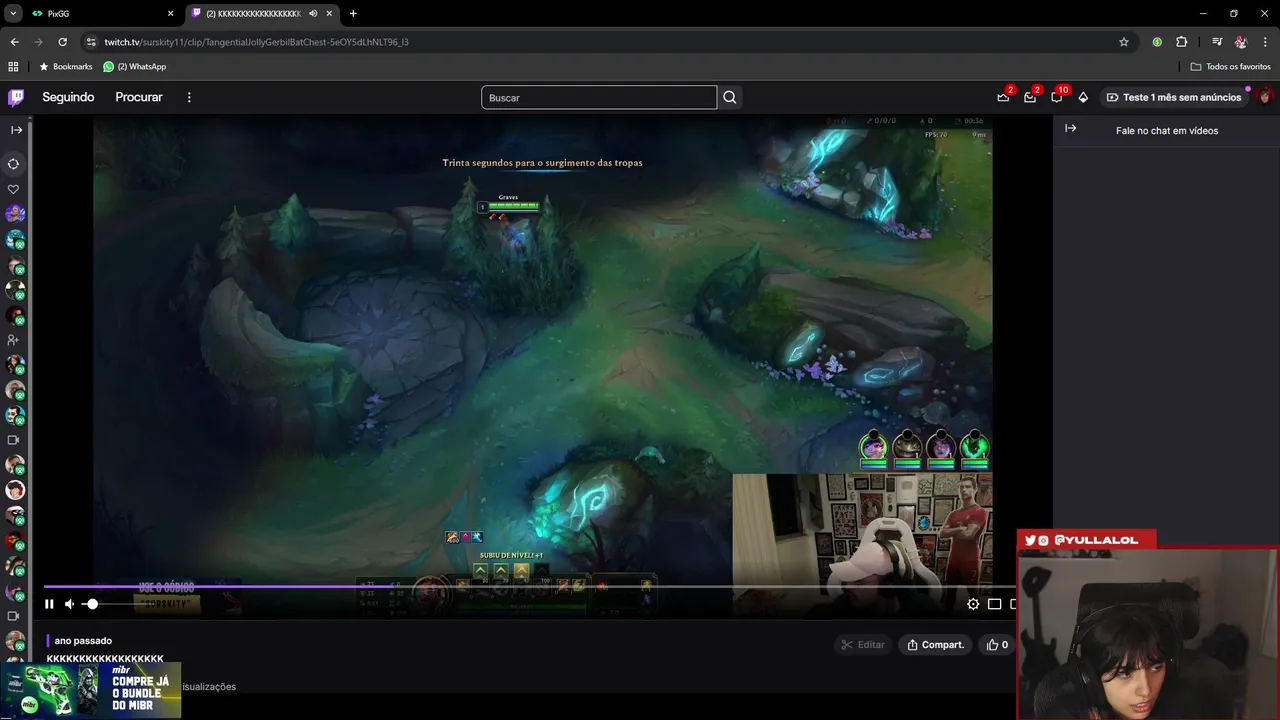This screenshot has width=1280, height=720.
Task: Open the media controls icon in toolbar
Action: pyautogui.click(x=1216, y=42)
